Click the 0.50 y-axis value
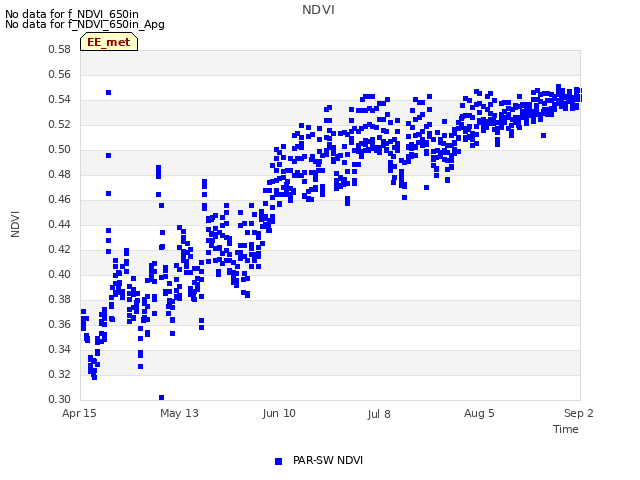 [x=59, y=150]
